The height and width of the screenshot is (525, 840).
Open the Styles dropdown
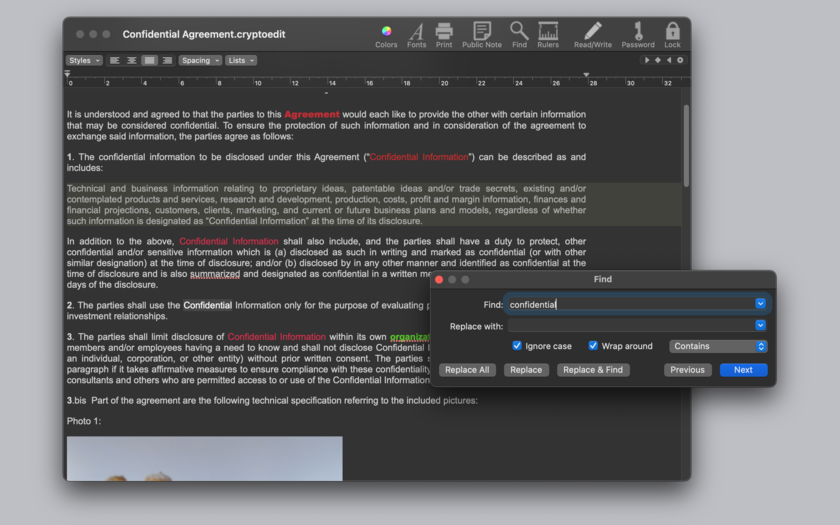click(84, 61)
